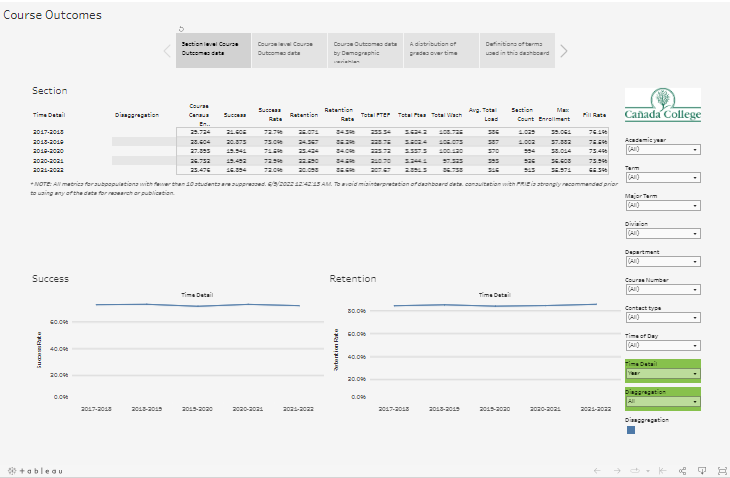Screen dimensions: 730x478
Task: Select Section level Course Outcomes data tab
Action: tap(213, 50)
